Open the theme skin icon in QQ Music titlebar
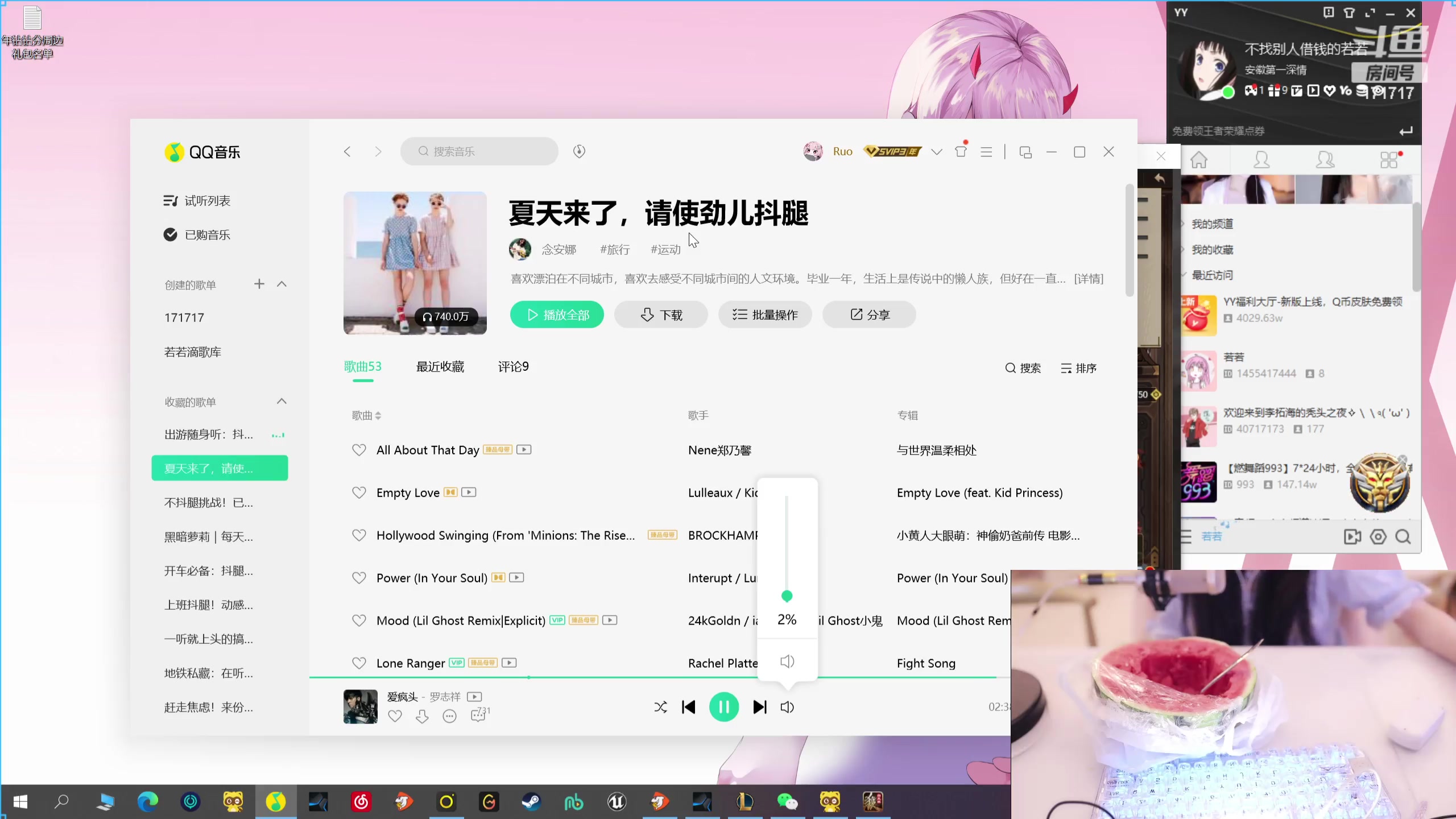The image size is (1456, 819). pyautogui.click(x=960, y=151)
